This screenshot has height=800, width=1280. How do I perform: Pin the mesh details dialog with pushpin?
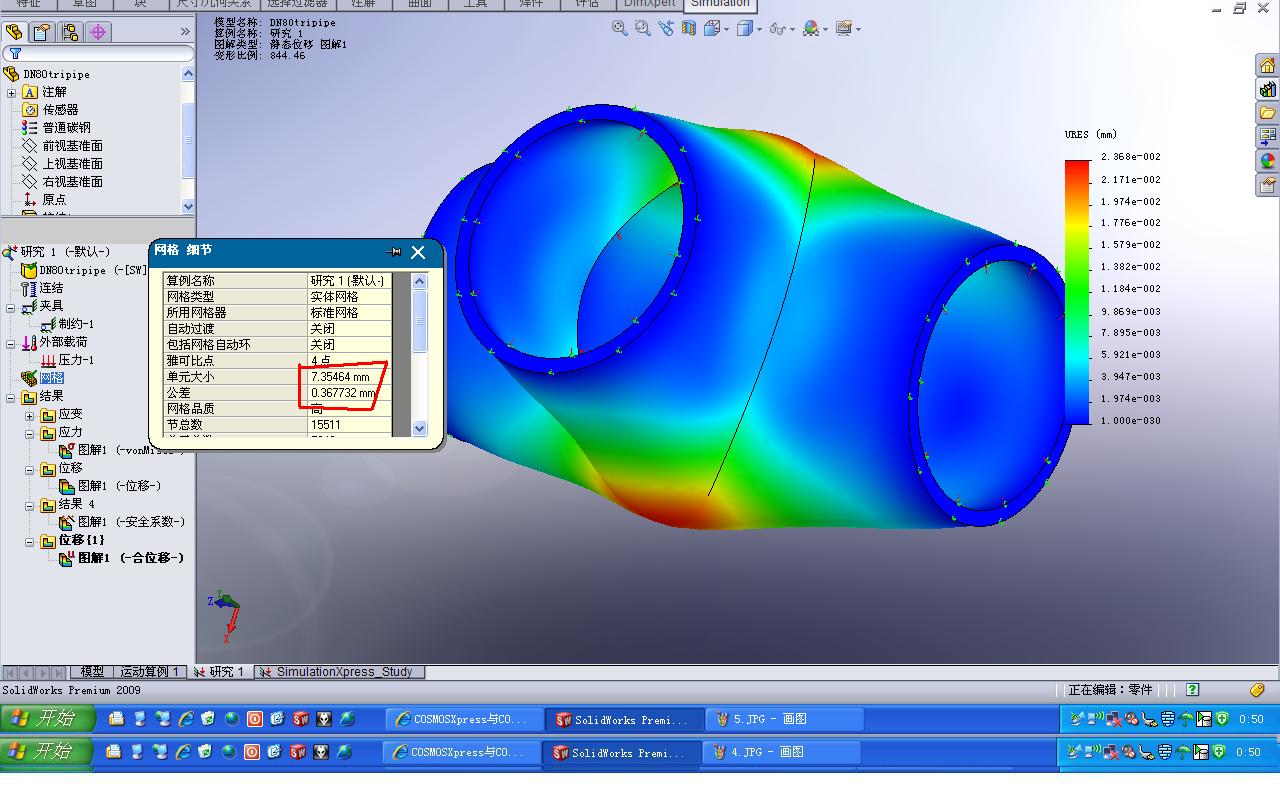point(393,252)
